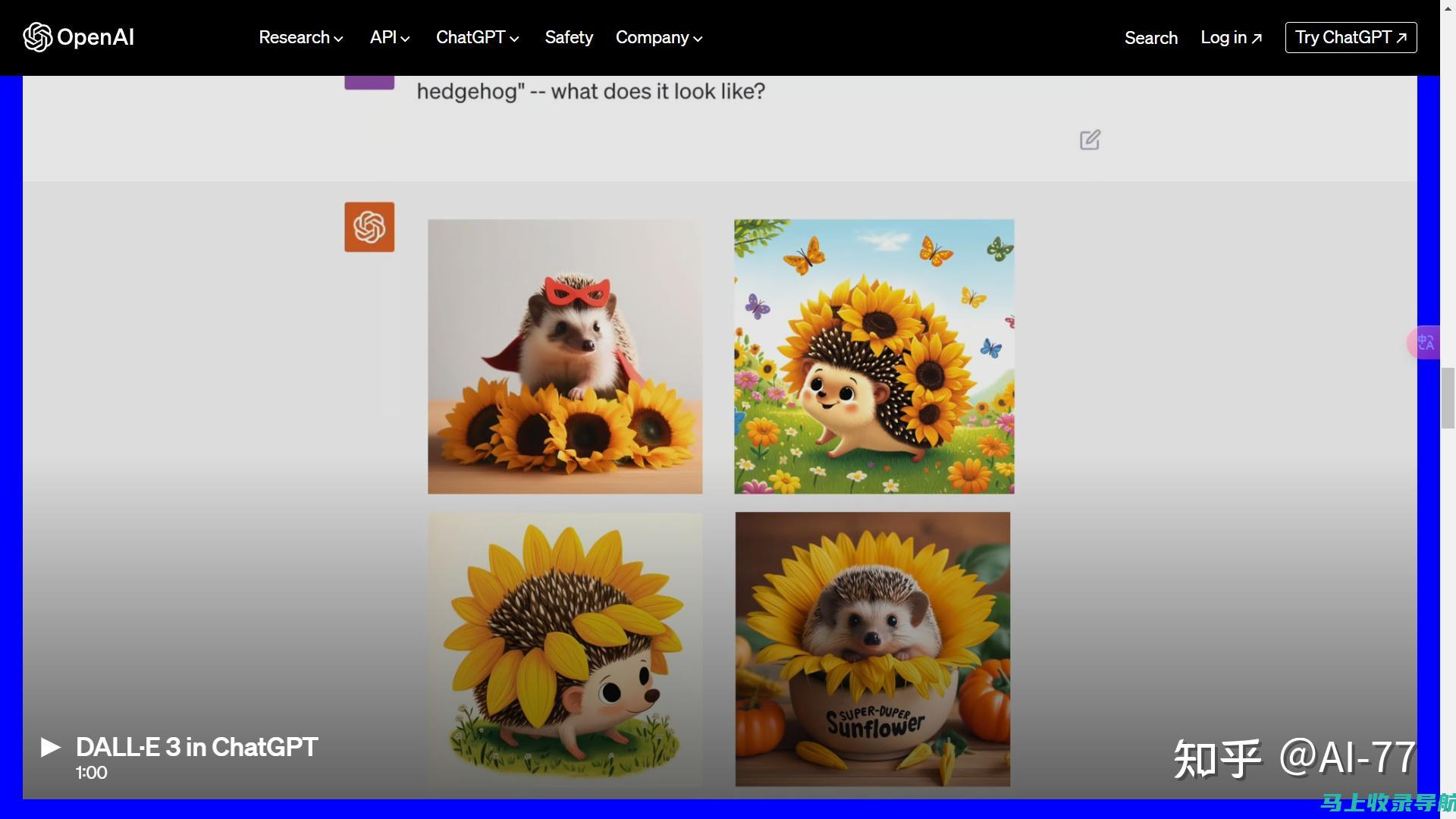Click the OpenAI chat response icon
1456x819 pixels.
369,226
